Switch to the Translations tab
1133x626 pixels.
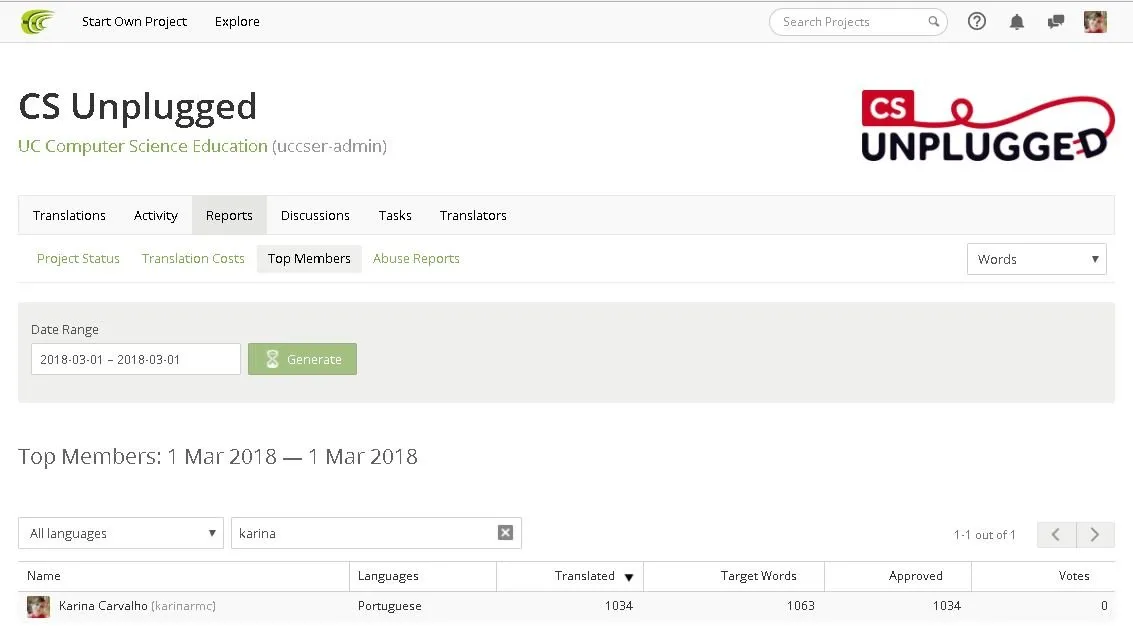[69, 215]
